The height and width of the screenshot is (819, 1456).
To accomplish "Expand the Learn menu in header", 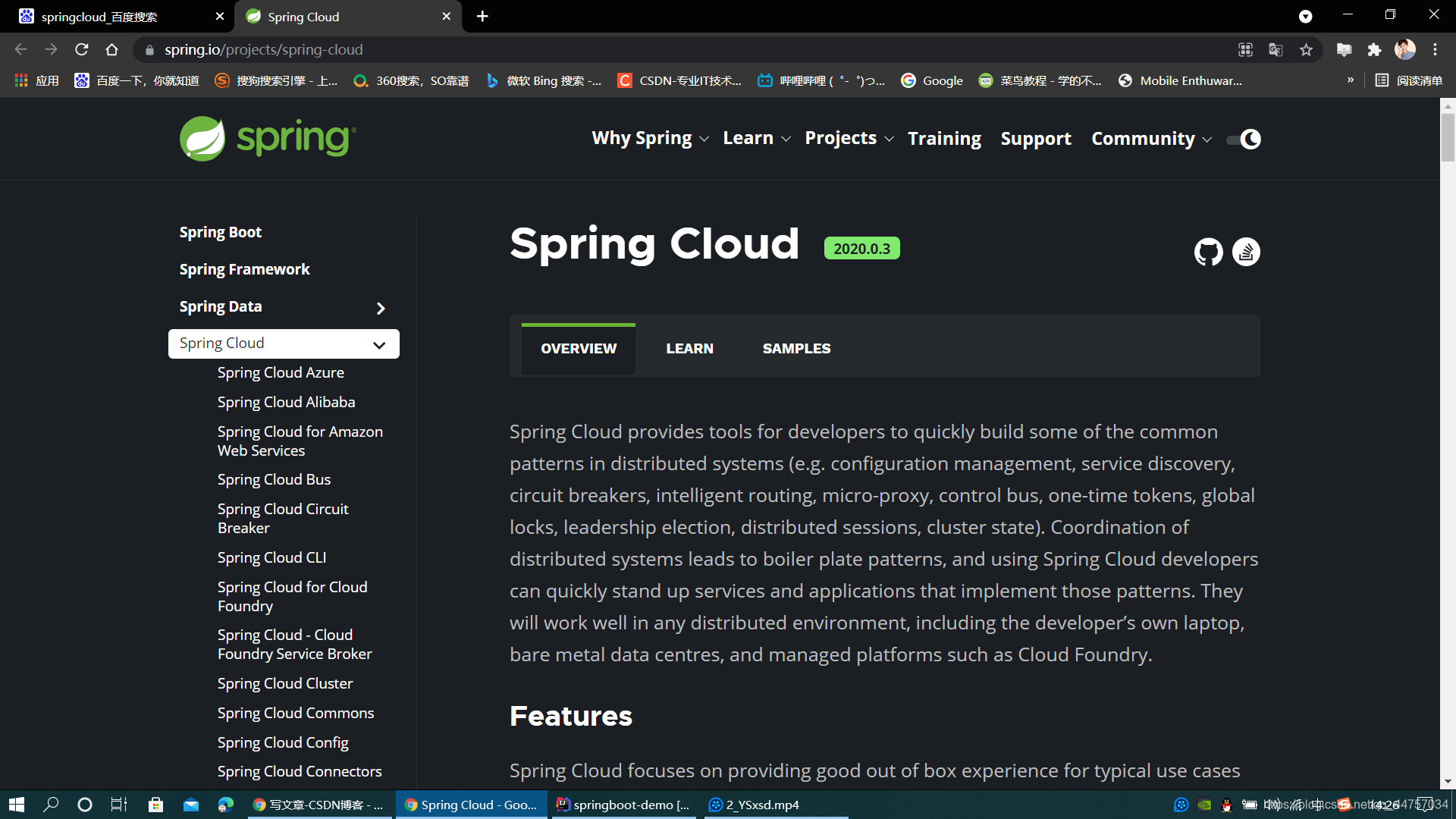I will click(x=757, y=138).
